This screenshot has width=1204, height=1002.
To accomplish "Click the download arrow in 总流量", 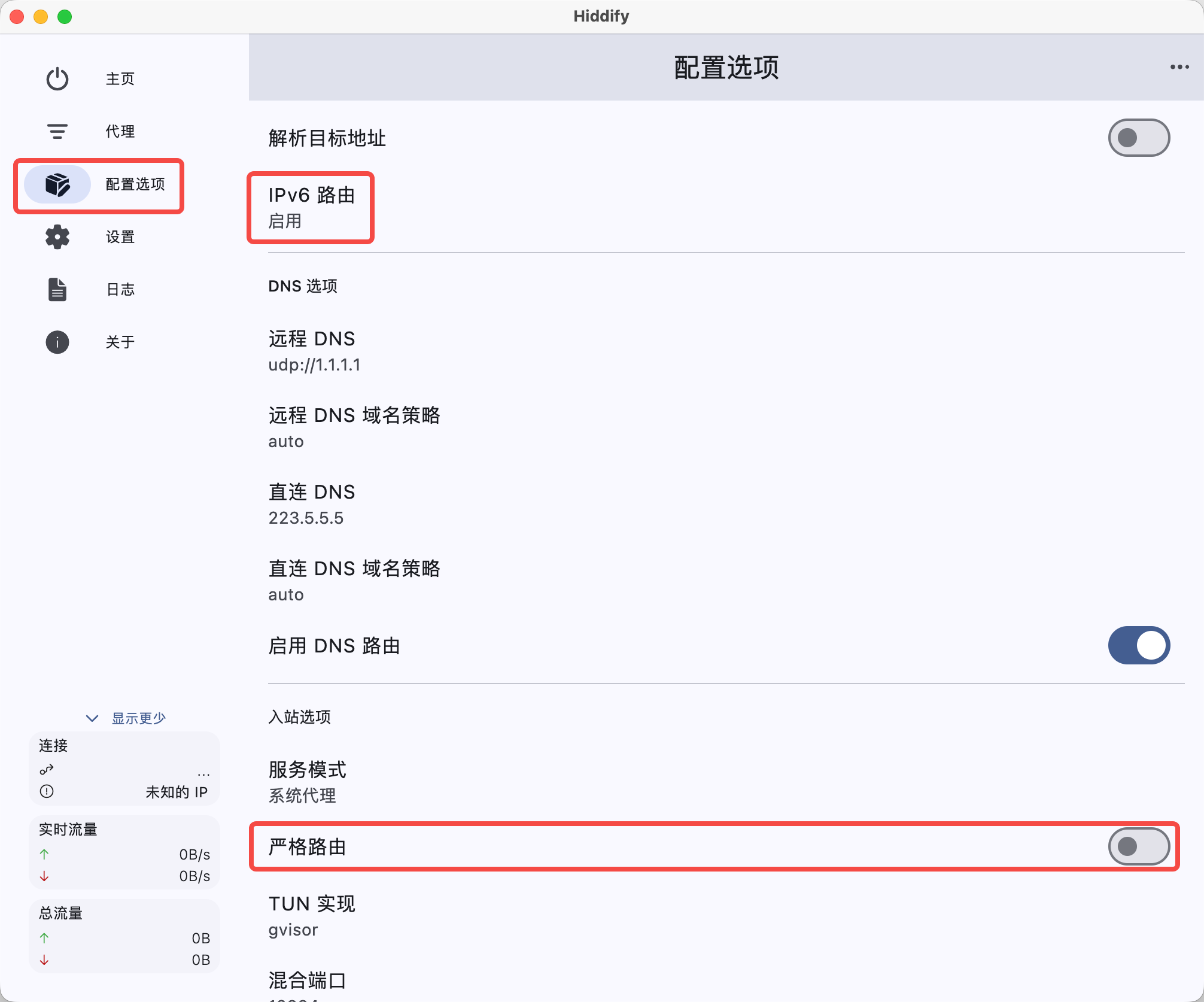I will (44, 960).
